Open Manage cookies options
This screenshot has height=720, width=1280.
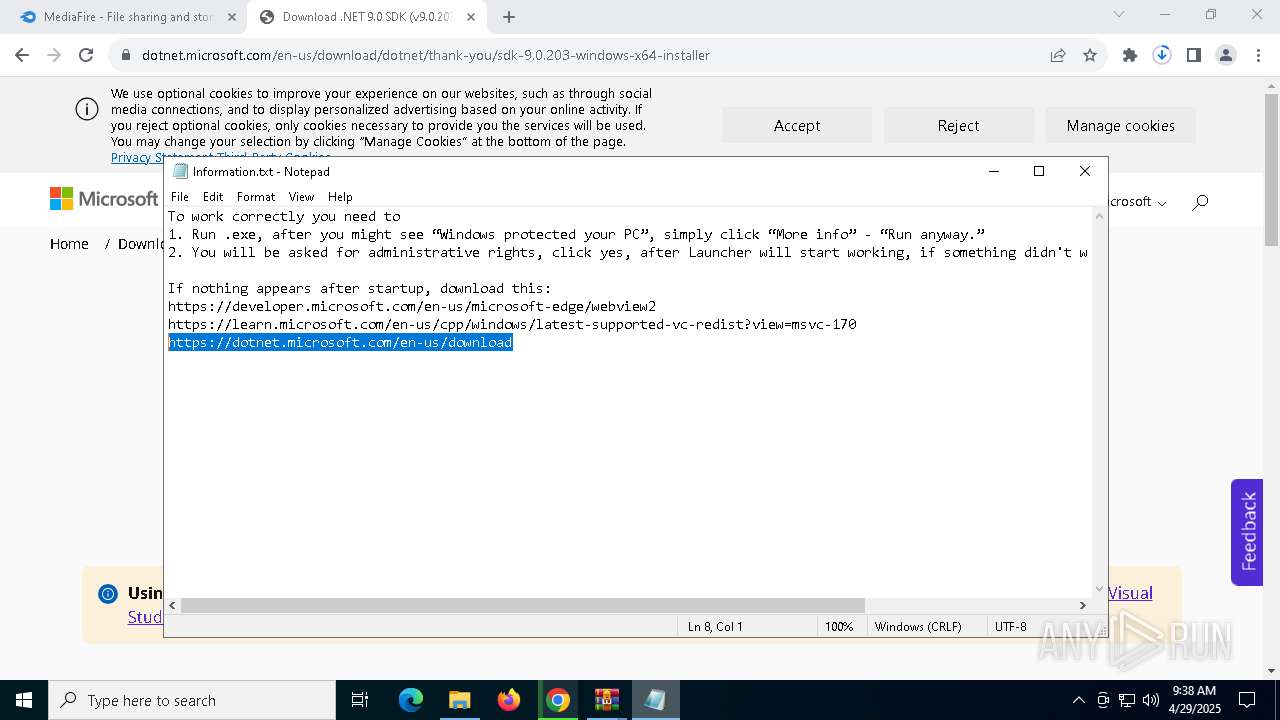[x=1120, y=125]
